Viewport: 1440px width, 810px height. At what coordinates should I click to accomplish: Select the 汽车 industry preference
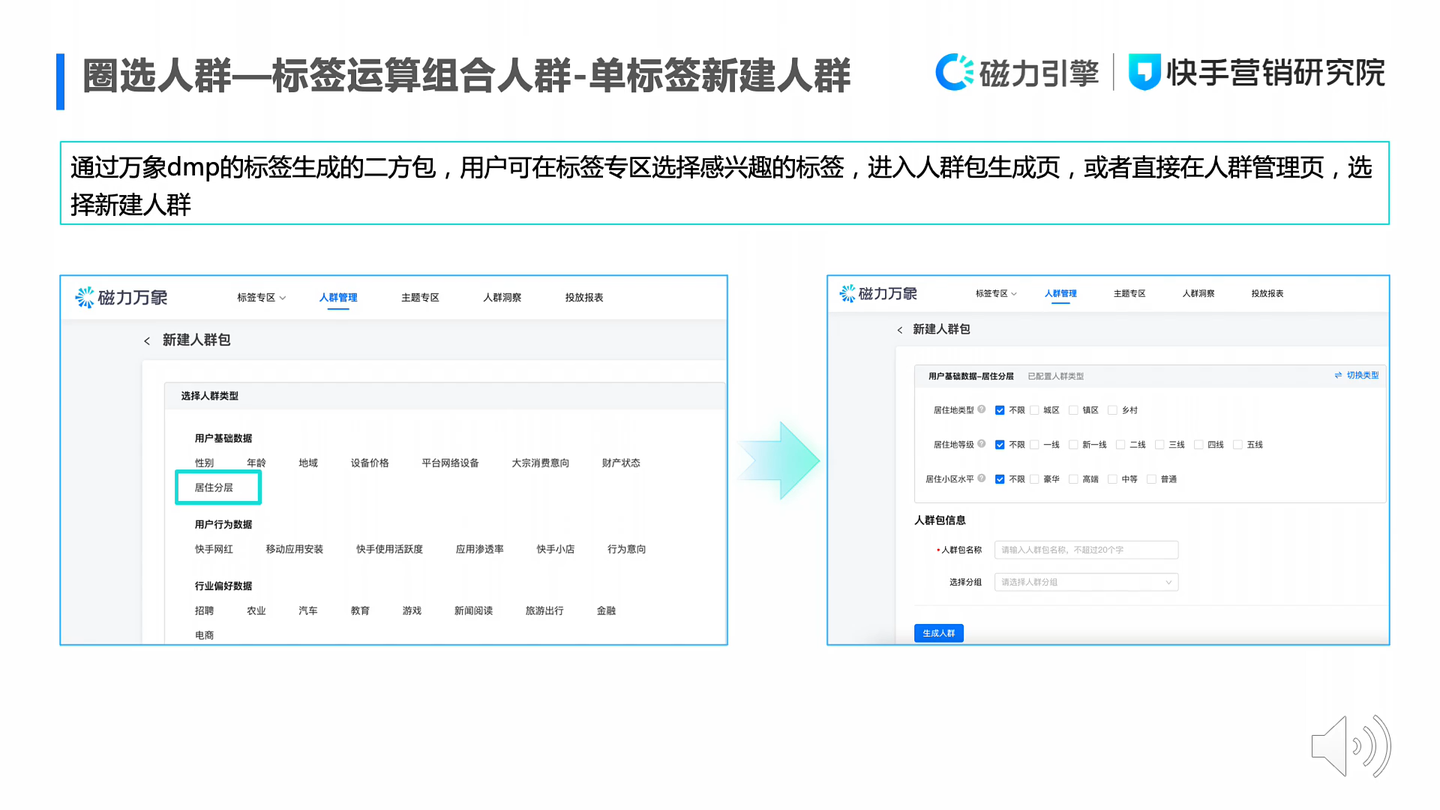pos(308,611)
